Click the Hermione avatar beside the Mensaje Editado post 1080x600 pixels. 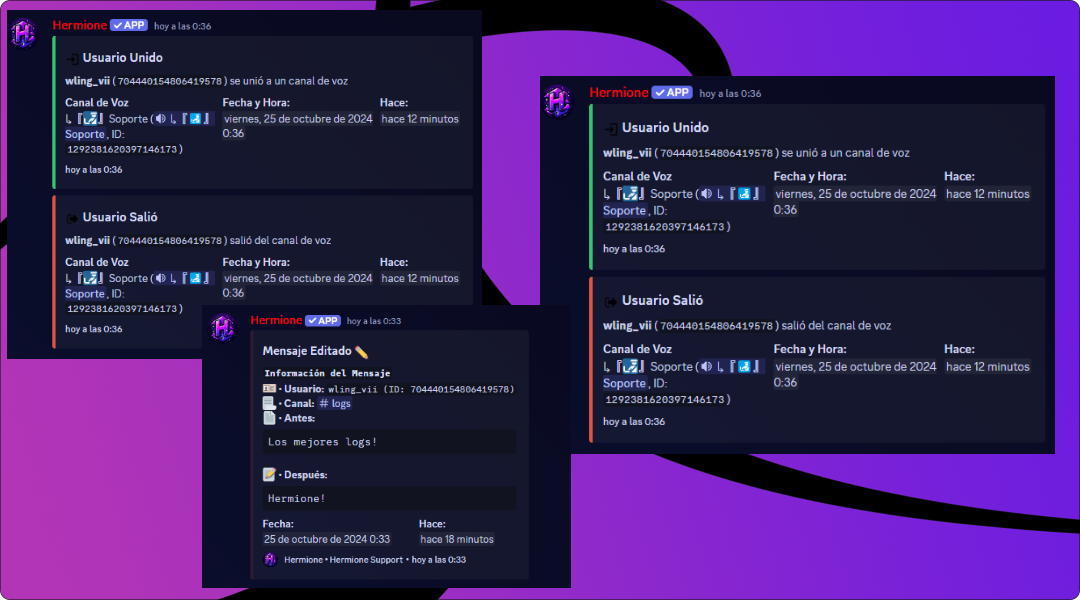(222, 328)
